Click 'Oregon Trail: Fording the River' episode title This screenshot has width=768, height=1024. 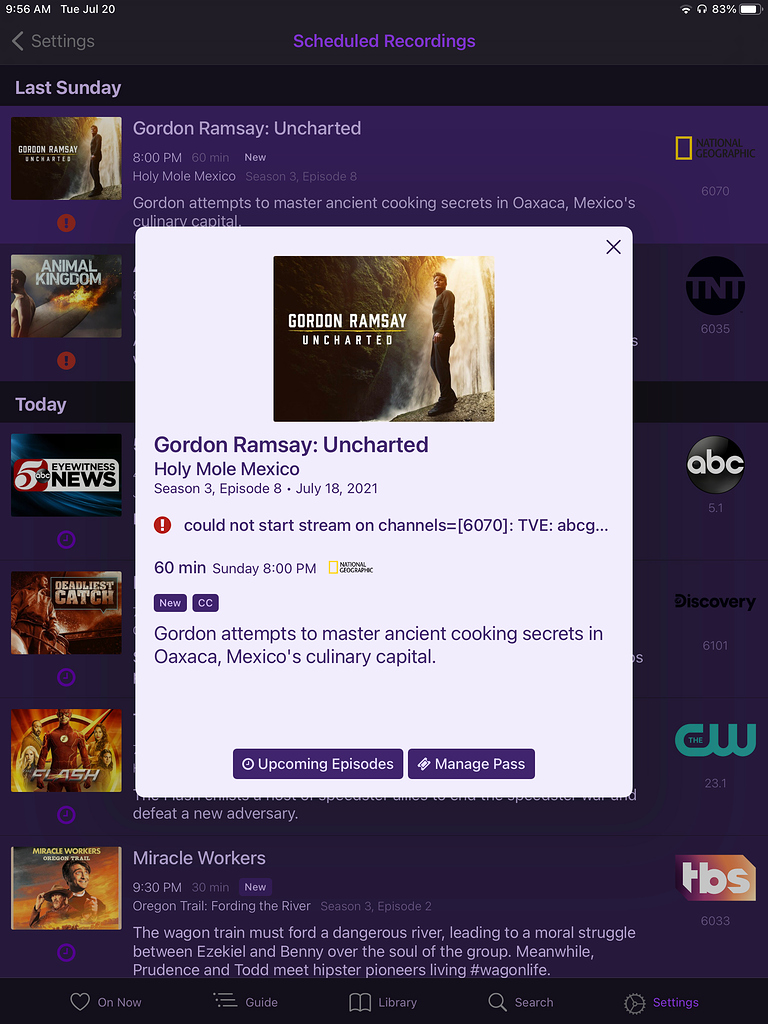tap(221, 906)
